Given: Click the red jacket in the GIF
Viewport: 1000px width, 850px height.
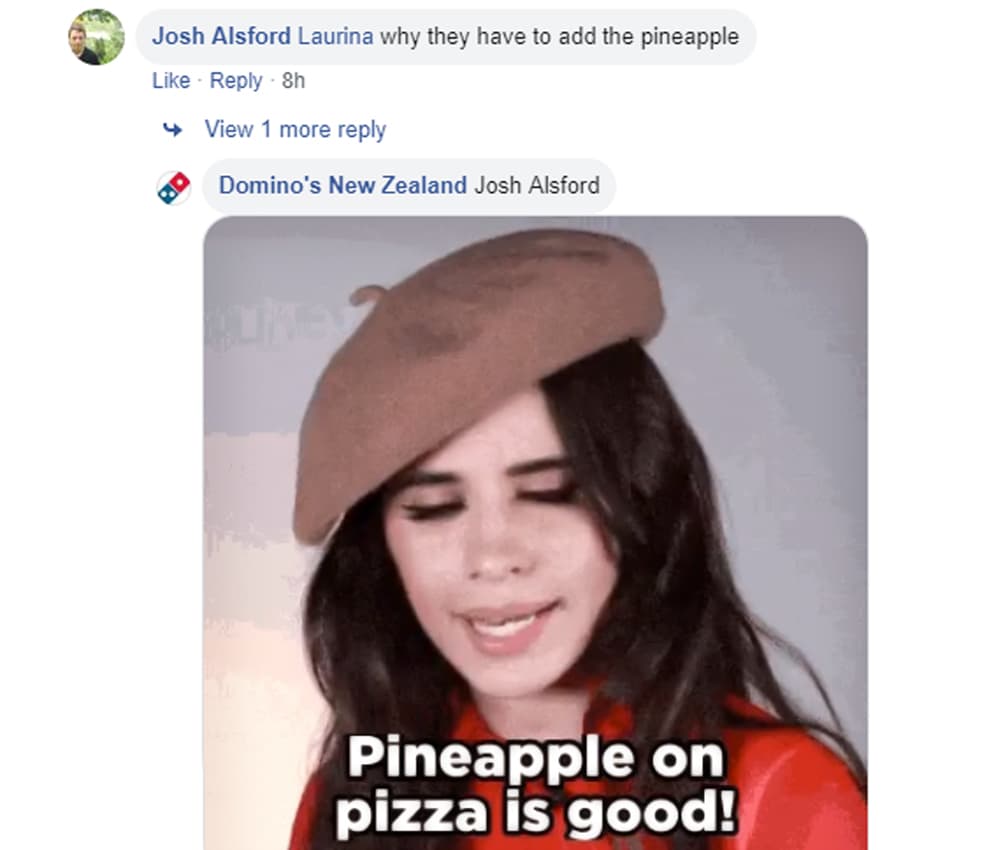Looking at the screenshot, I should pyautogui.click(x=784, y=784).
